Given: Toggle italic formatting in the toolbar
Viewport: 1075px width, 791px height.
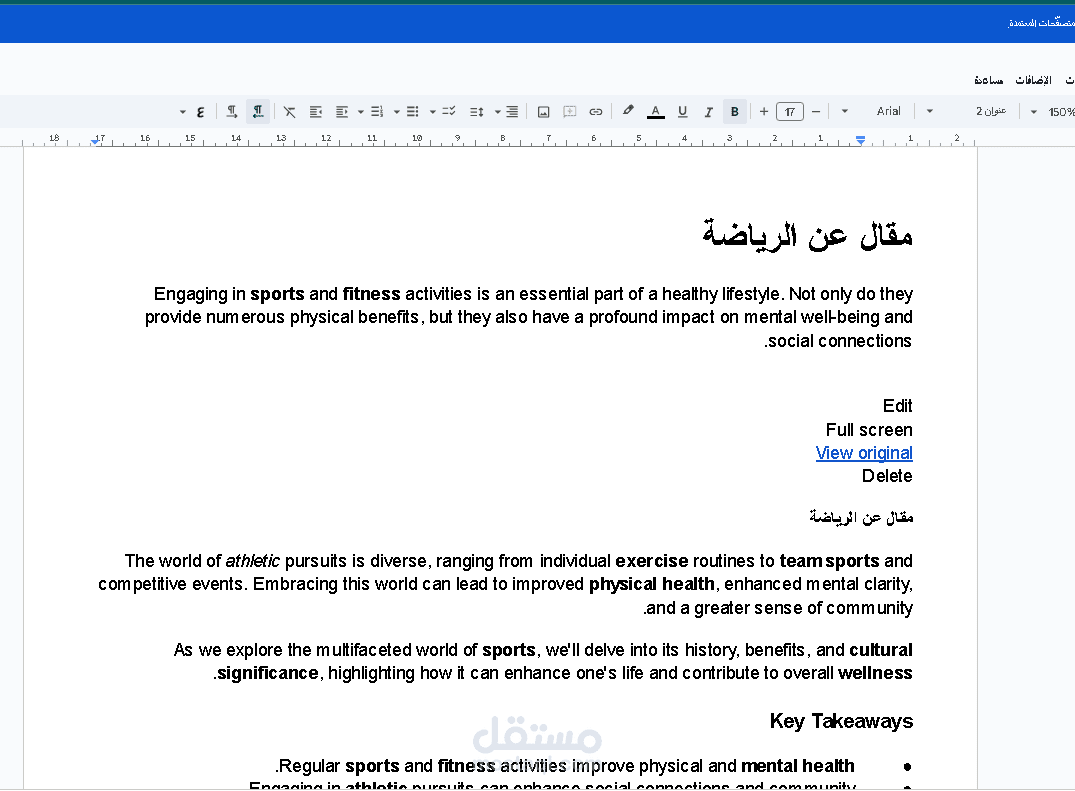Looking at the screenshot, I should coord(708,112).
